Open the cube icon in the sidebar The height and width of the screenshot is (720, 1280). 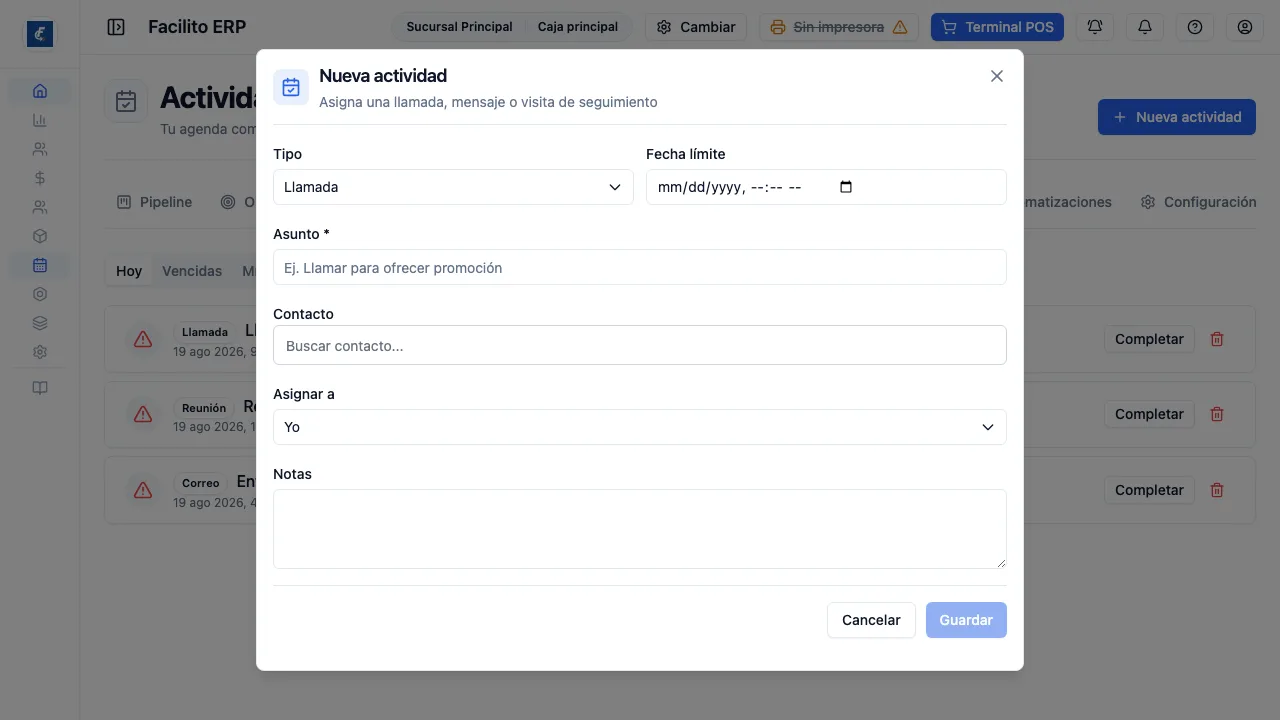click(x=40, y=236)
